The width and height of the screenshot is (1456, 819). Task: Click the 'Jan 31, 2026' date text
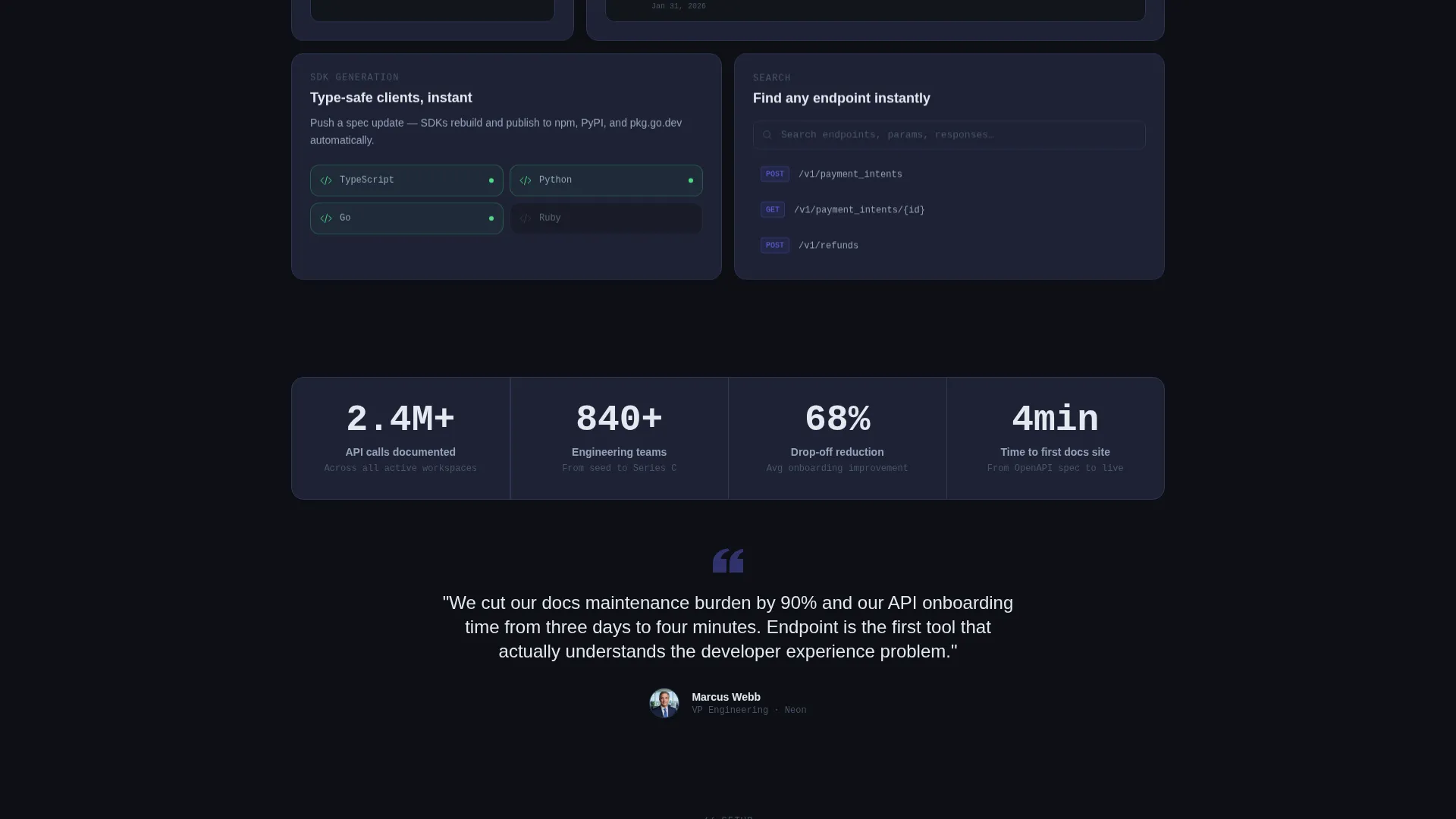[678, 6]
